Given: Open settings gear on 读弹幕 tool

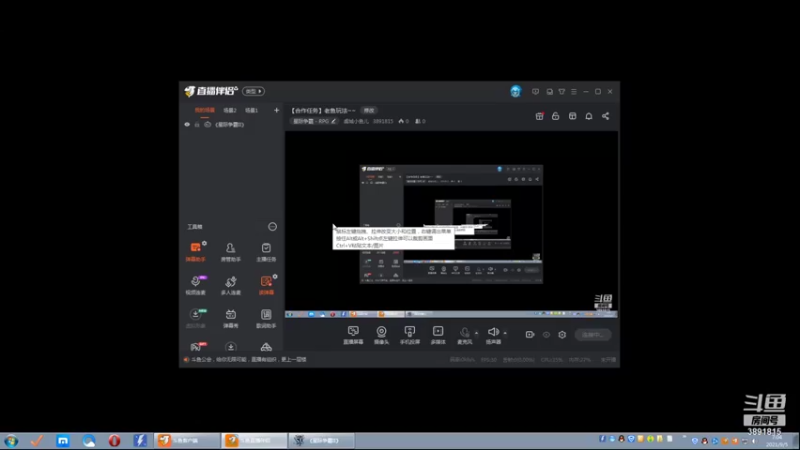Looking at the screenshot, I should click(275, 277).
